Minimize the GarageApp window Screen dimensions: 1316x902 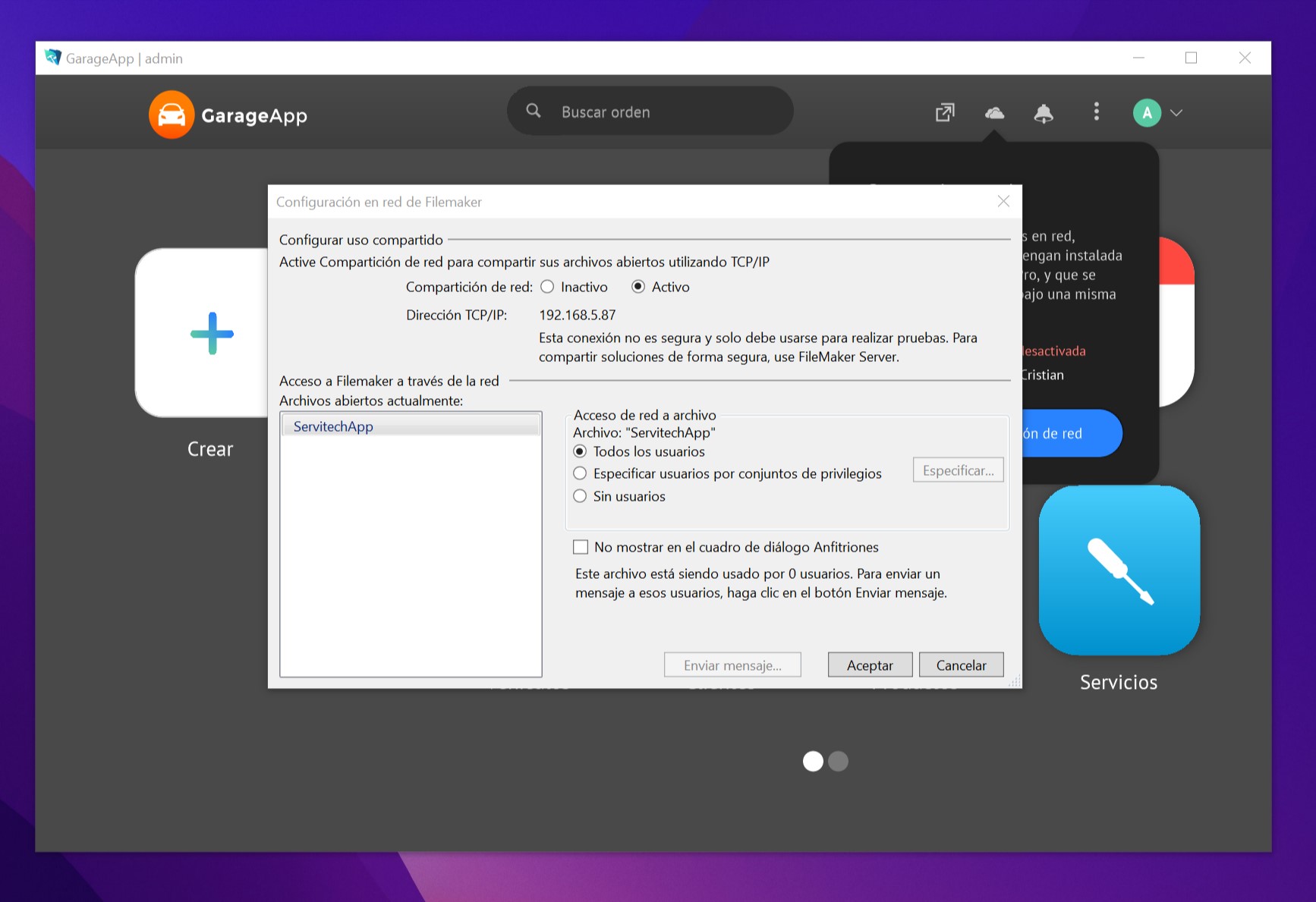point(1138,58)
